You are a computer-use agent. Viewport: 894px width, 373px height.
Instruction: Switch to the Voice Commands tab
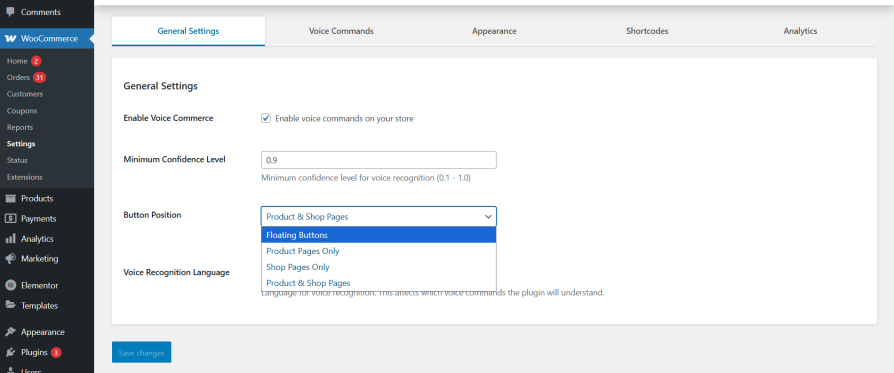(x=341, y=31)
